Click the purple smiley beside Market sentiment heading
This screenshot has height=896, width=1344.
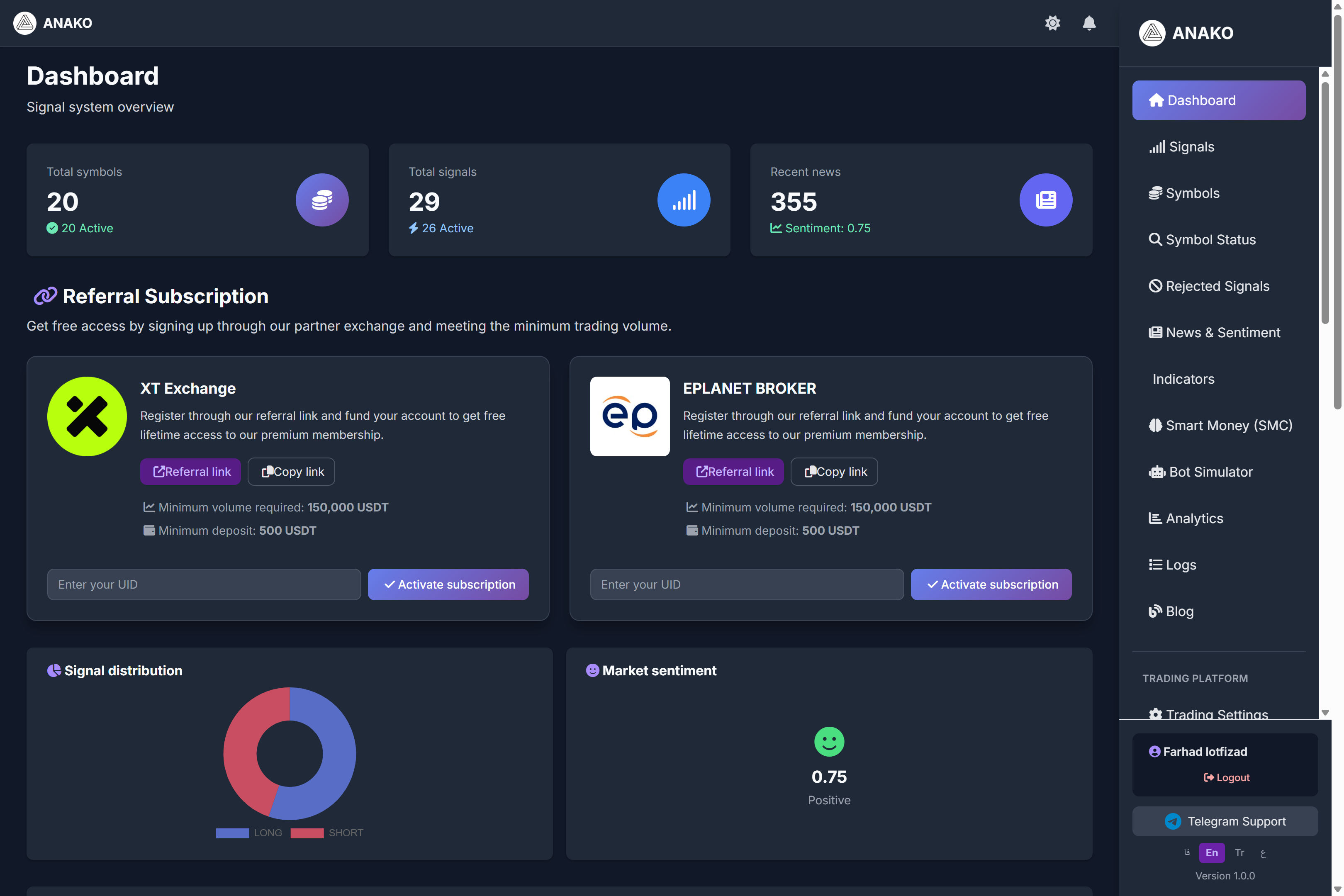tap(593, 670)
